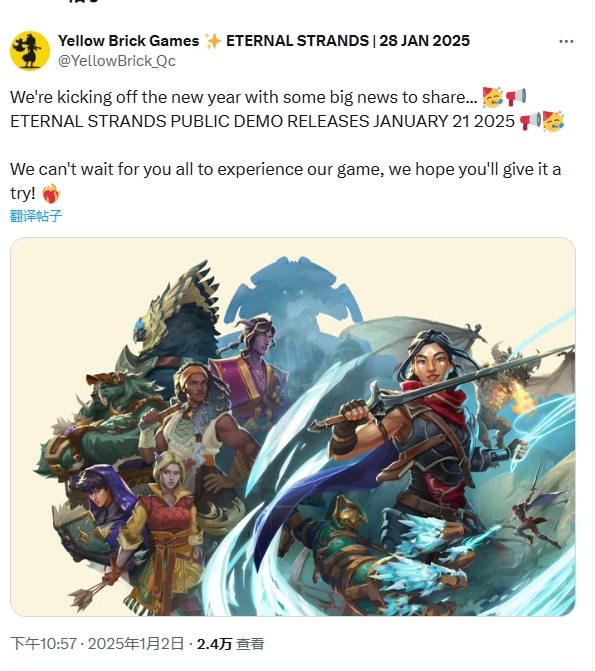Click the "Yellow Brick Games" display name

pyautogui.click(x=128, y=41)
